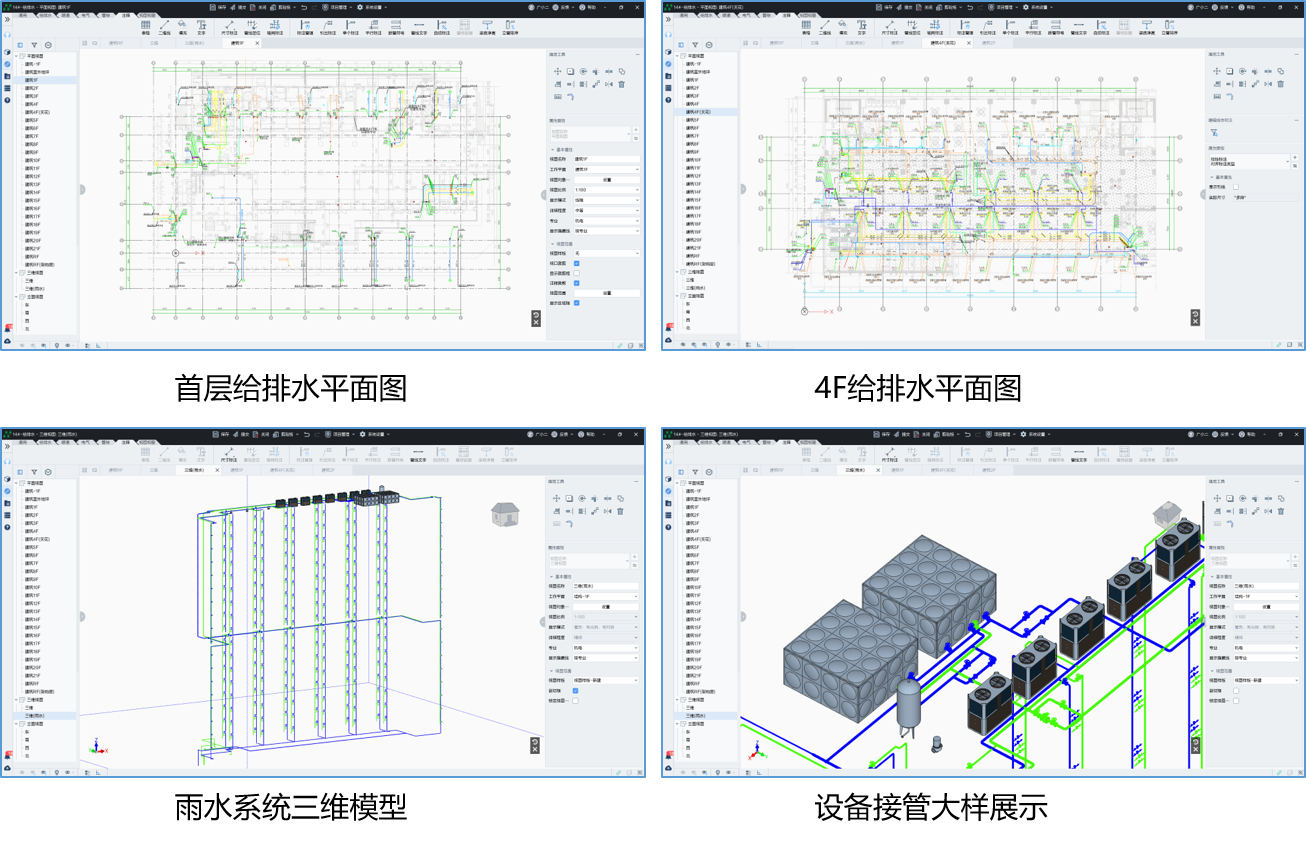The height and width of the screenshot is (842, 1306).
Task: Select the 表格 table tool in the 建筑1F window
Action: click(146, 28)
